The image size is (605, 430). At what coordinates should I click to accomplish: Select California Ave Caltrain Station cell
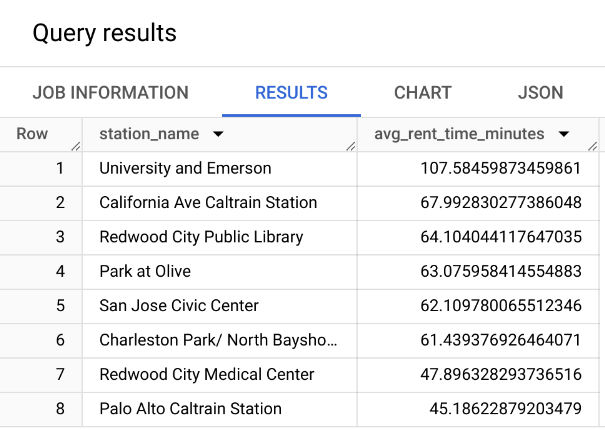pos(208,203)
